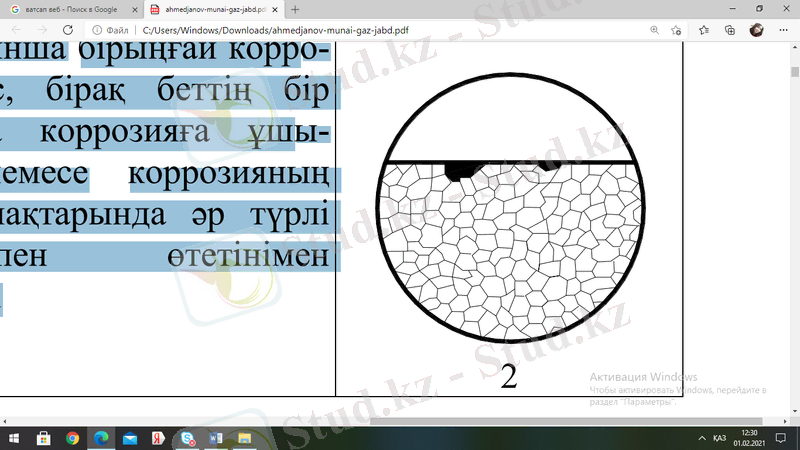Open the clock and date 12:30
Image resolution: width=800 pixels, height=450 pixels.
coord(749,438)
